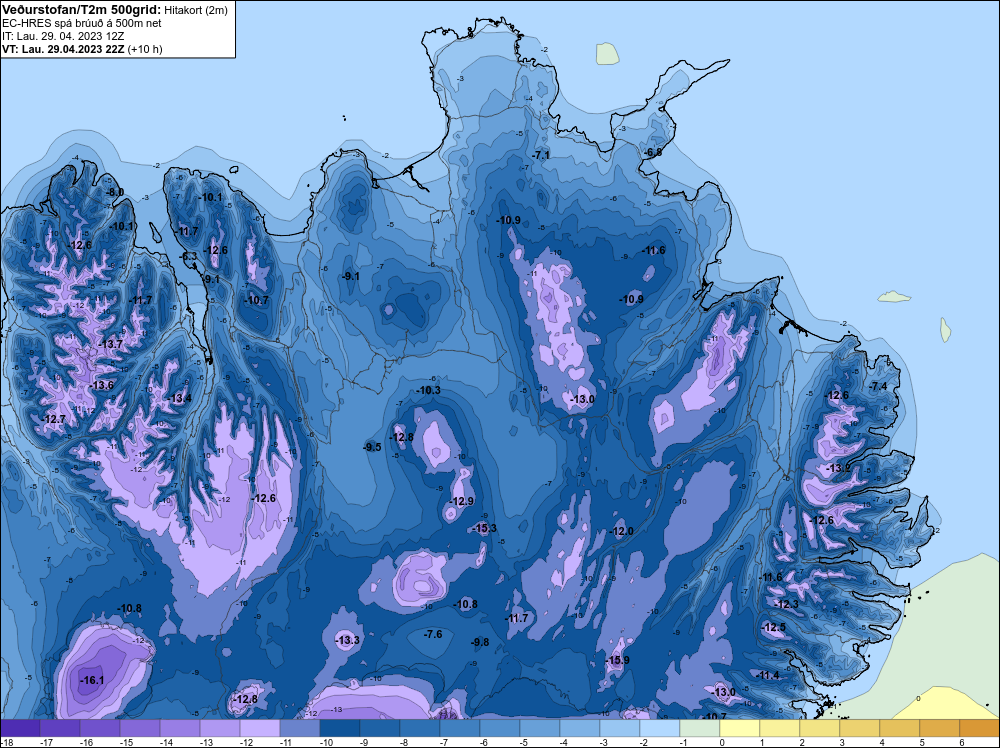Click the -7.6 temperature reading
Viewport: 1000px width, 748px height.
(433, 634)
